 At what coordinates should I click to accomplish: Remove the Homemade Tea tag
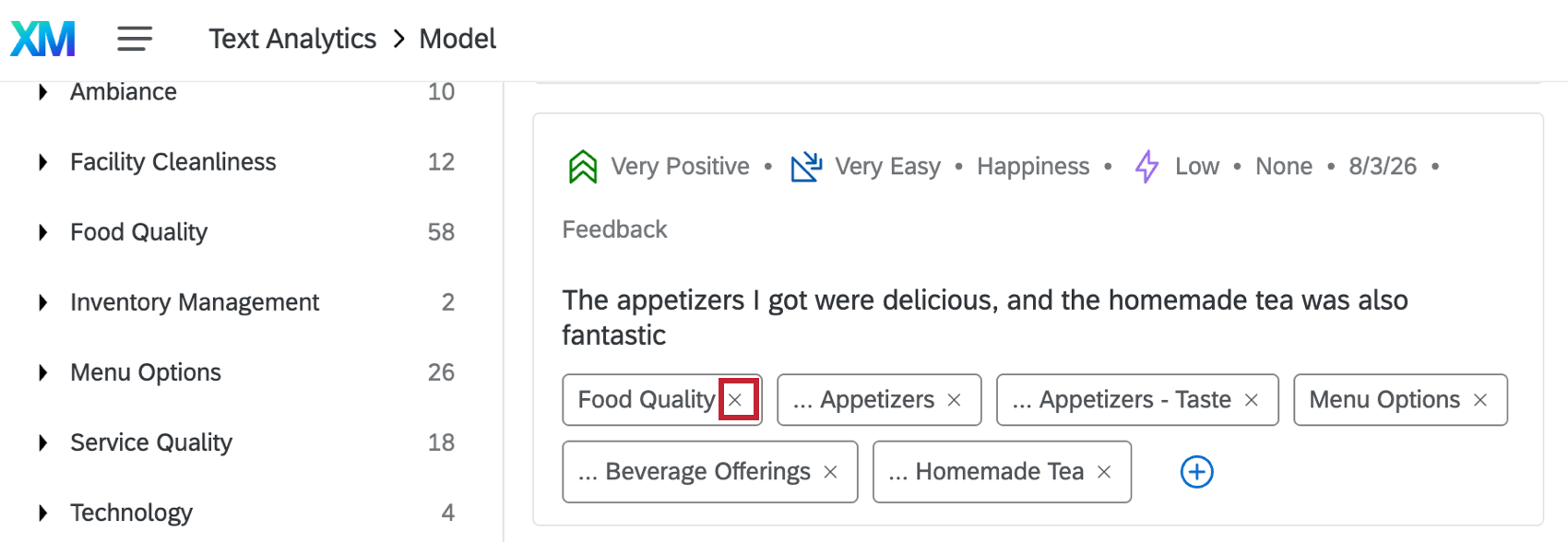(1104, 472)
